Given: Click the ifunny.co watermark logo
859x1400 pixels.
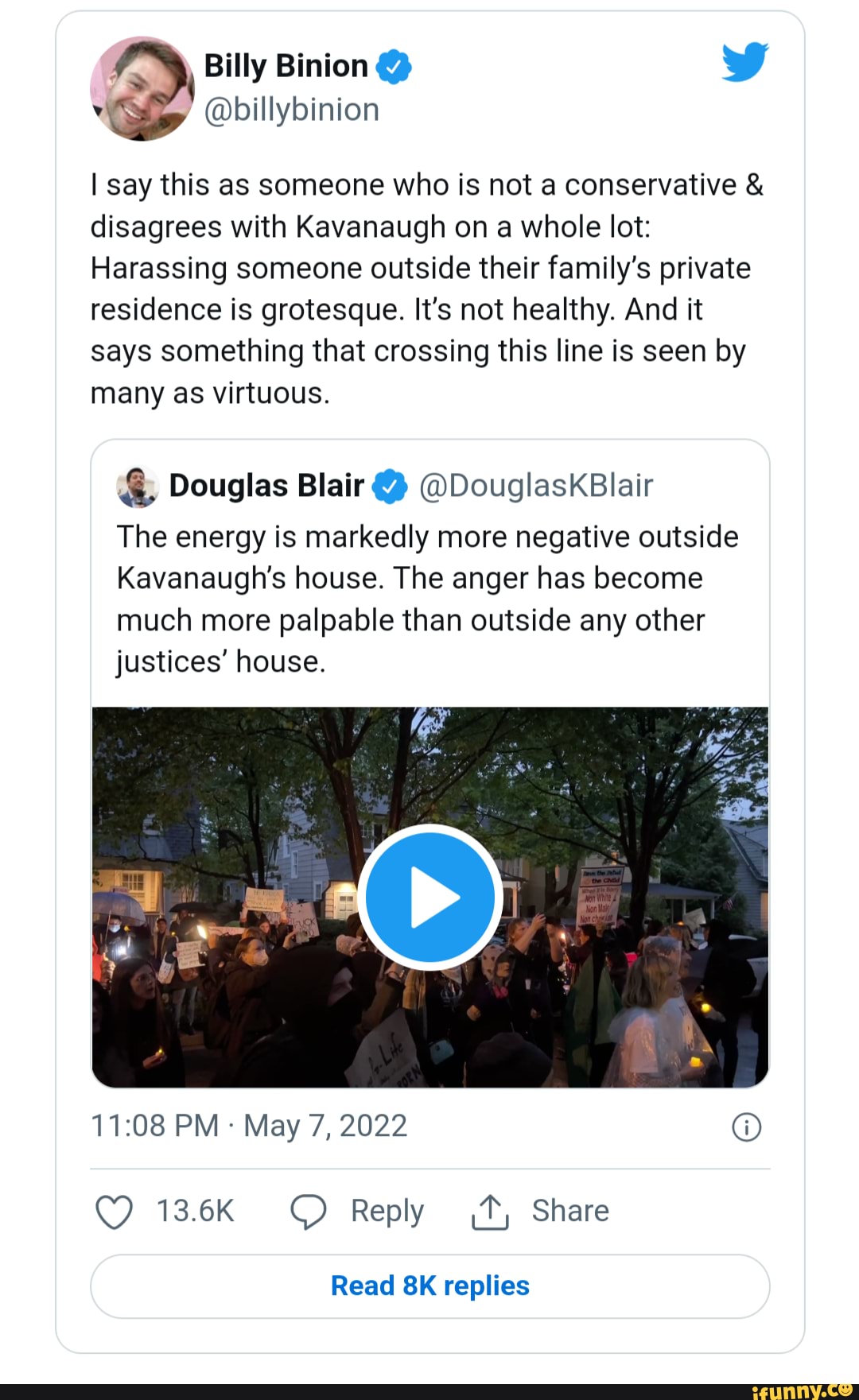Looking at the screenshot, I should (x=800, y=1390).
